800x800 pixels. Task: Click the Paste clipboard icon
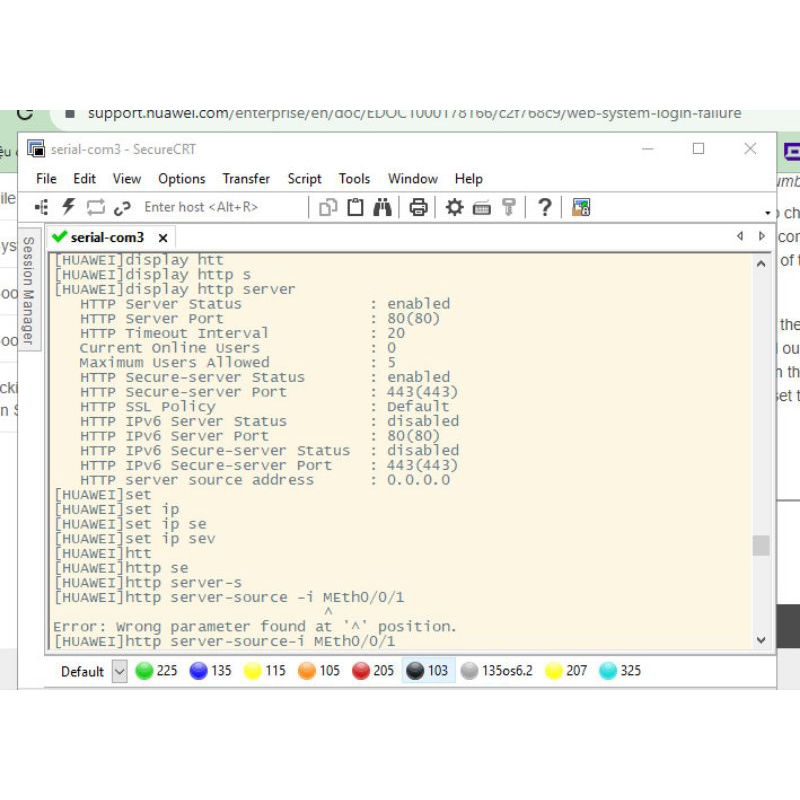(x=353, y=207)
